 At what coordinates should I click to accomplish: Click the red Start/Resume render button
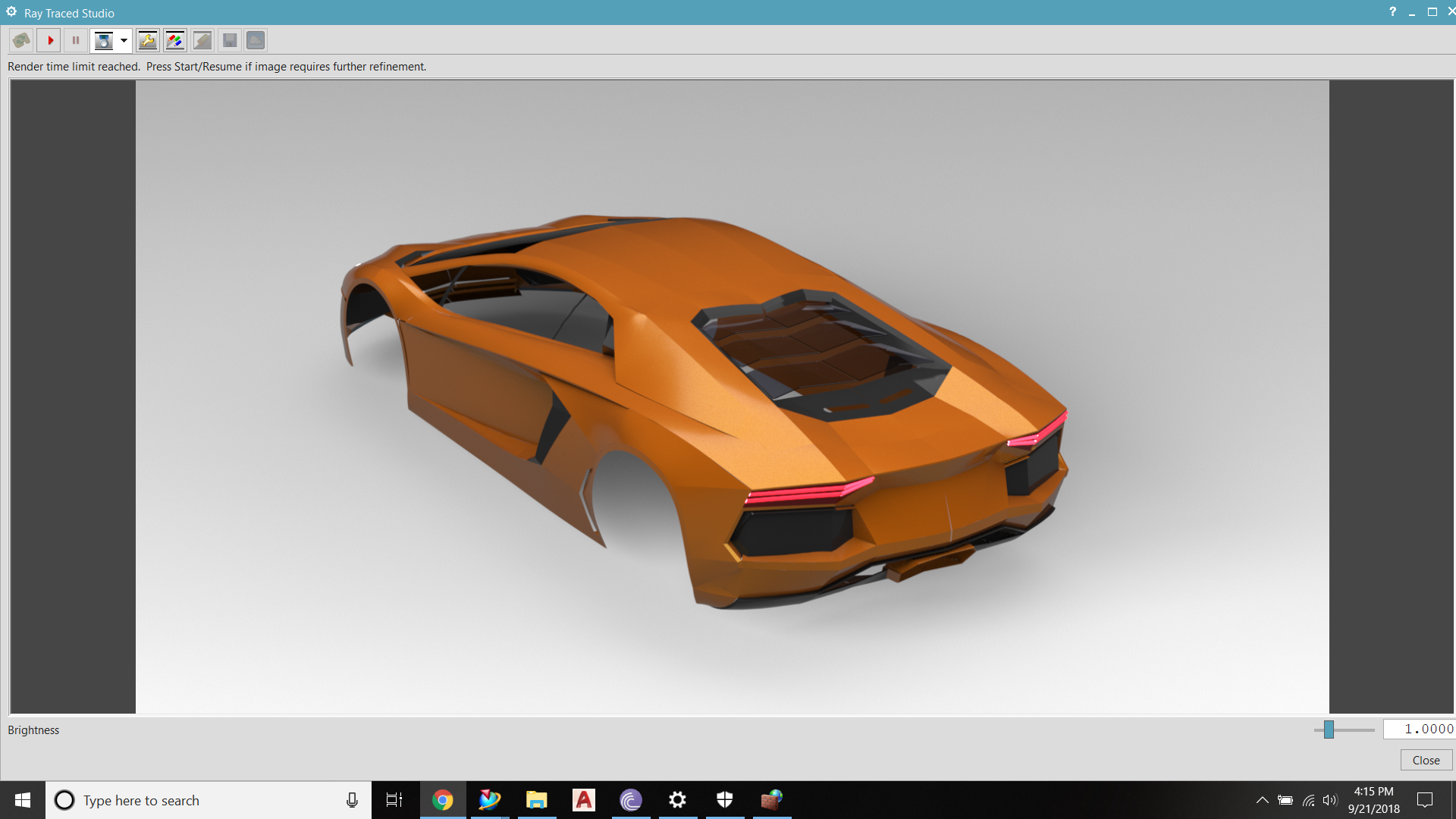(49, 40)
